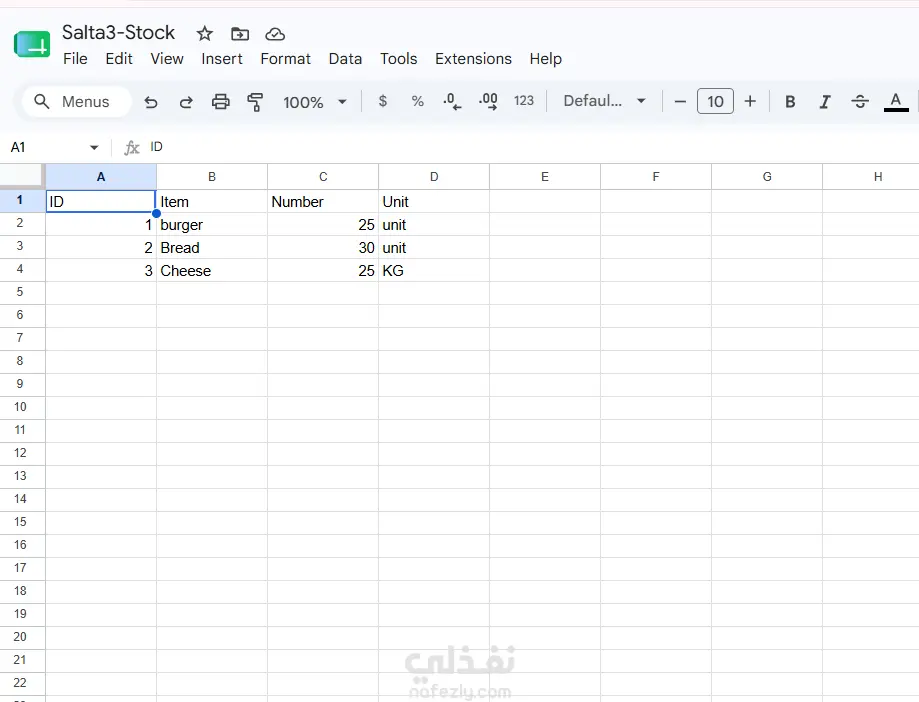Select the burger row unit cell
Screen dimensions: 919x702
434,224
